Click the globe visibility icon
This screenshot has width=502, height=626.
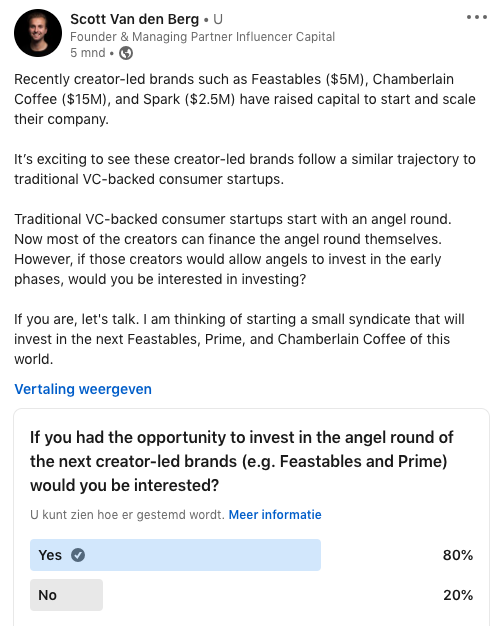126,53
